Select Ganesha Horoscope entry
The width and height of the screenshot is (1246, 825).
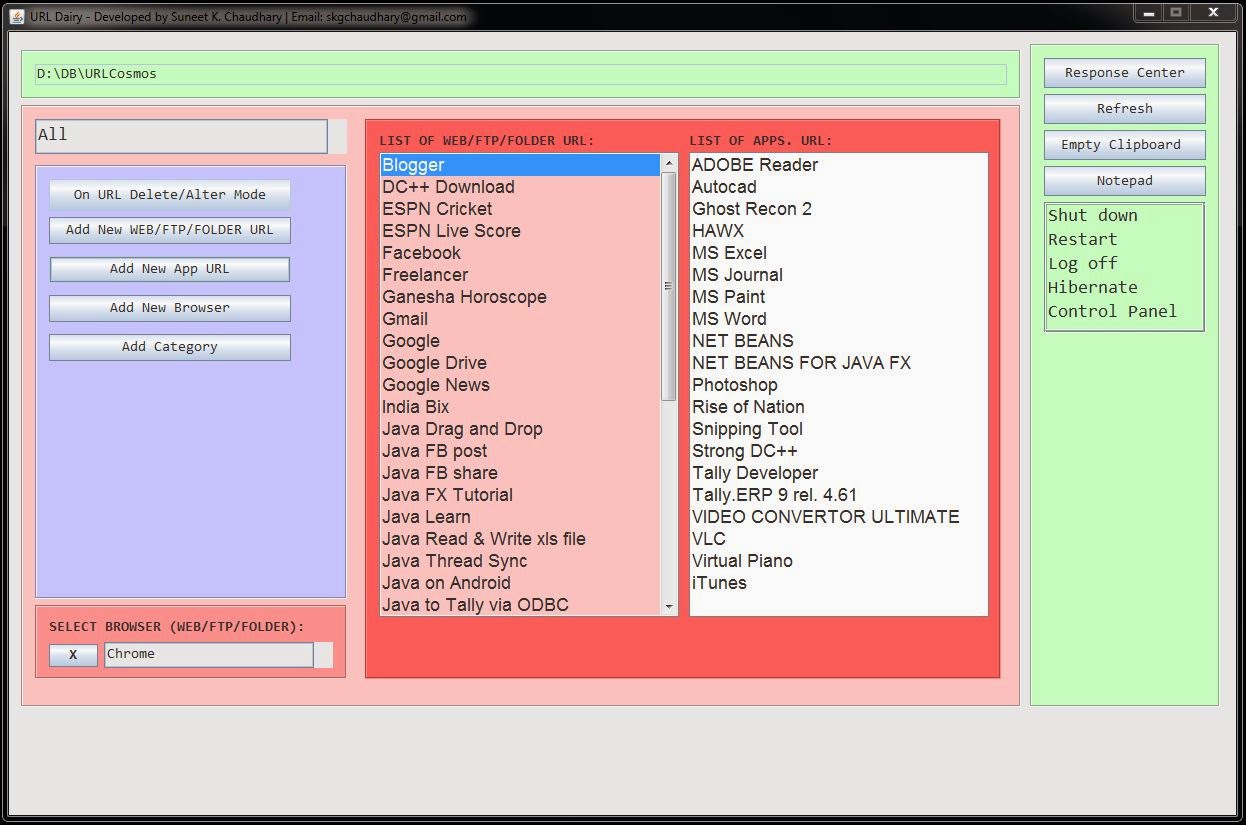pyautogui.click(x=520, y=297)
